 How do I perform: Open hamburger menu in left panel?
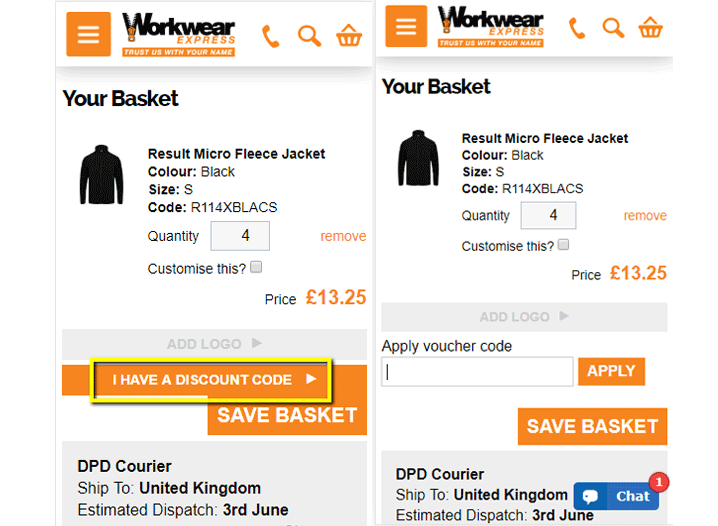coord(88,35)
